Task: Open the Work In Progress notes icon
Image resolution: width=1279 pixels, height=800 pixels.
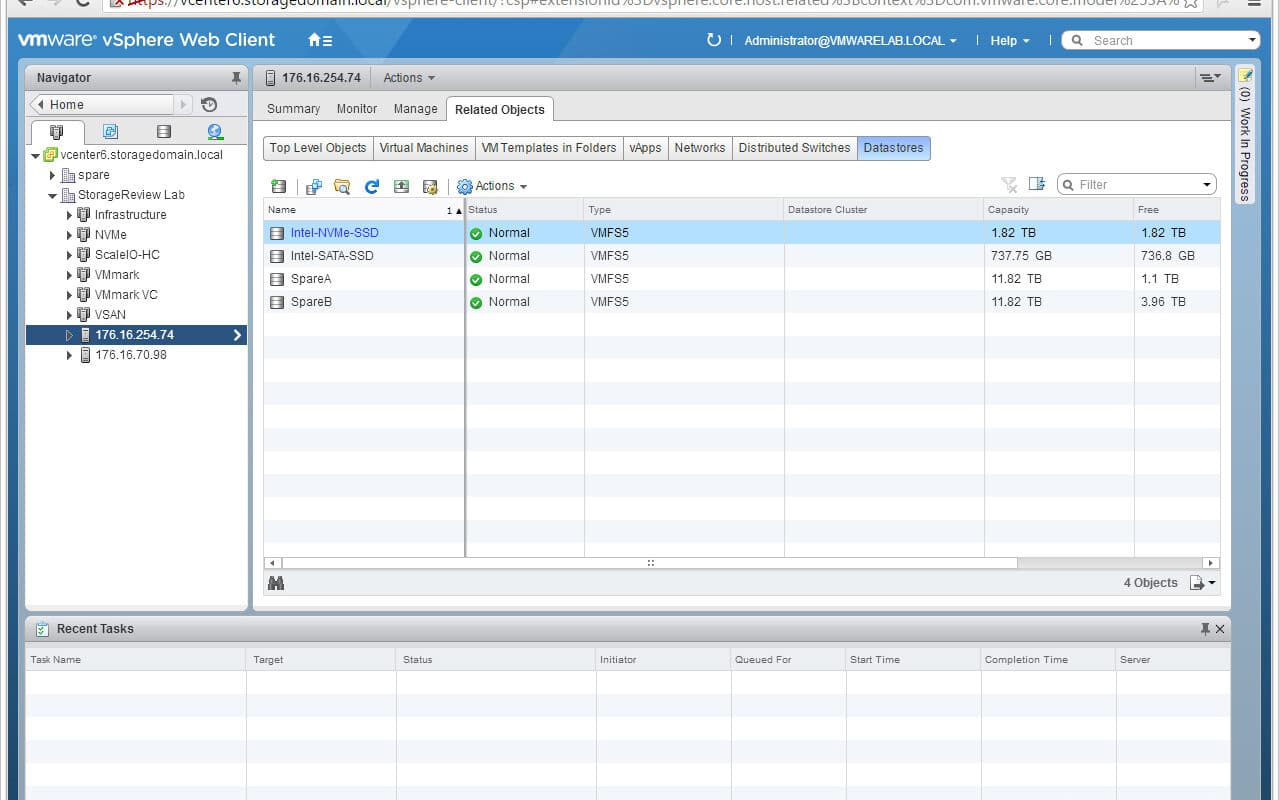Action: [x=1245, y=75]
